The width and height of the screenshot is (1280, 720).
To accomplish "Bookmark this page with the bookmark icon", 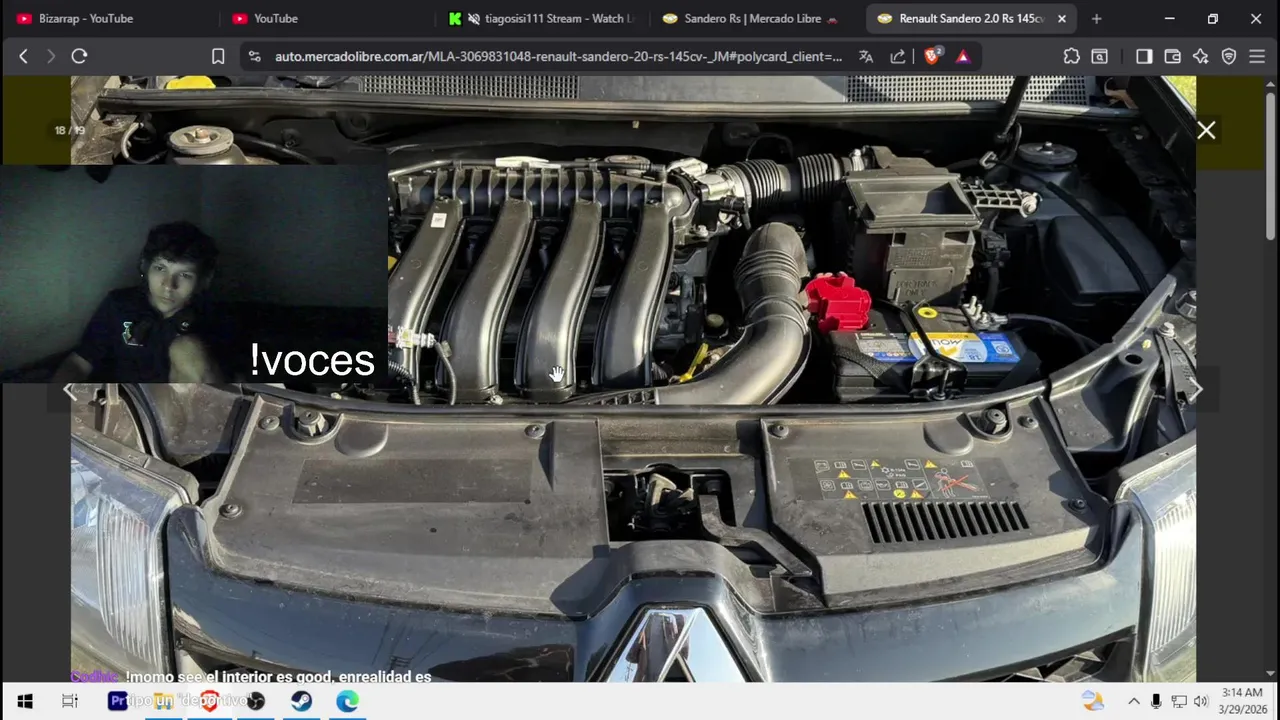I will [x=218, y=57].
